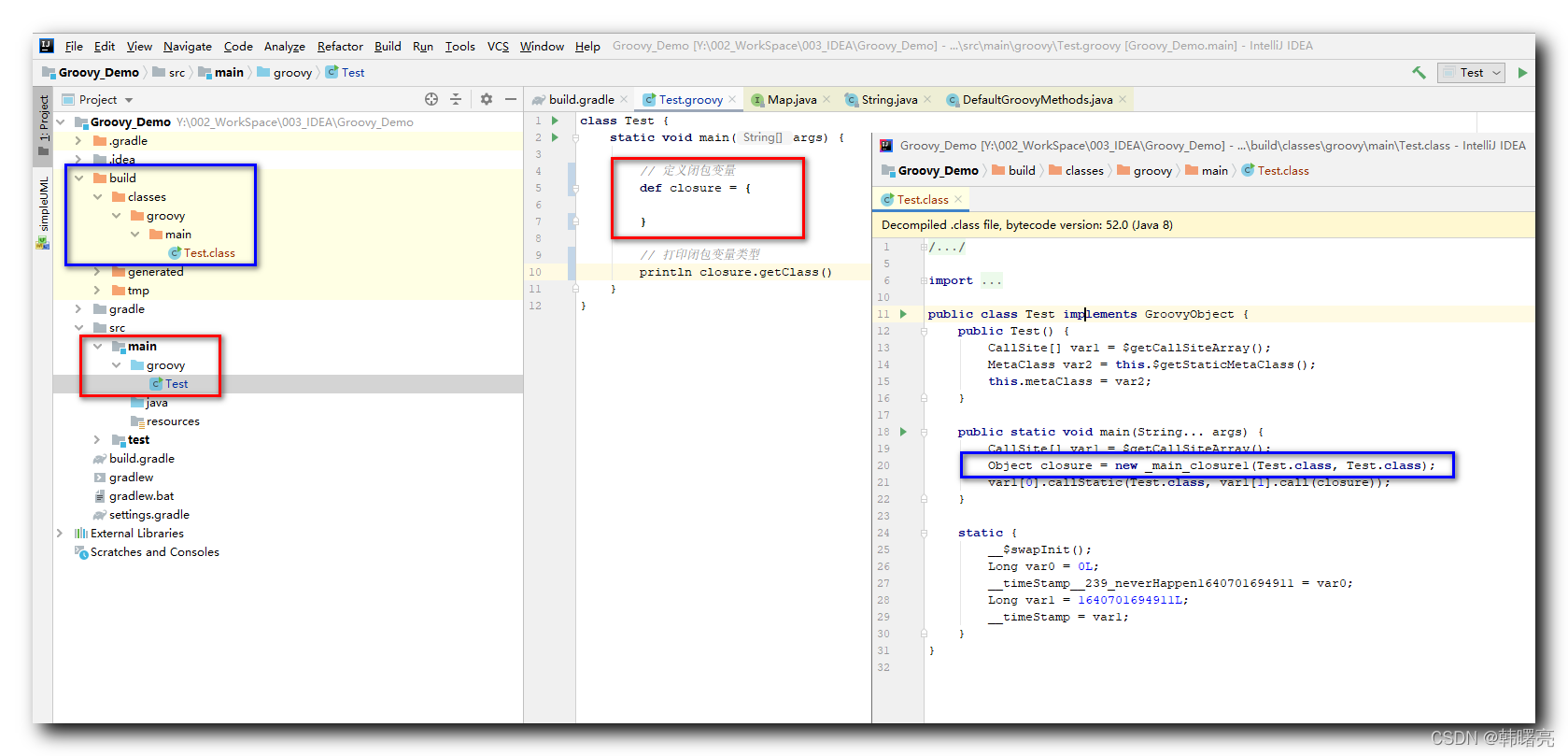Expand the gradle folder arrow

click(78, 309)
